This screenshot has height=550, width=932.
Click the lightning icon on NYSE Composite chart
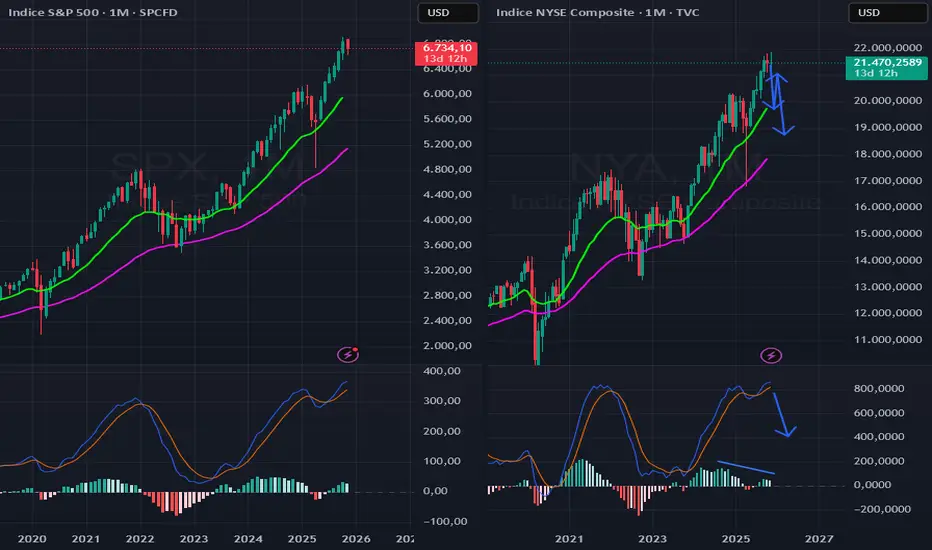click(771, 355)
